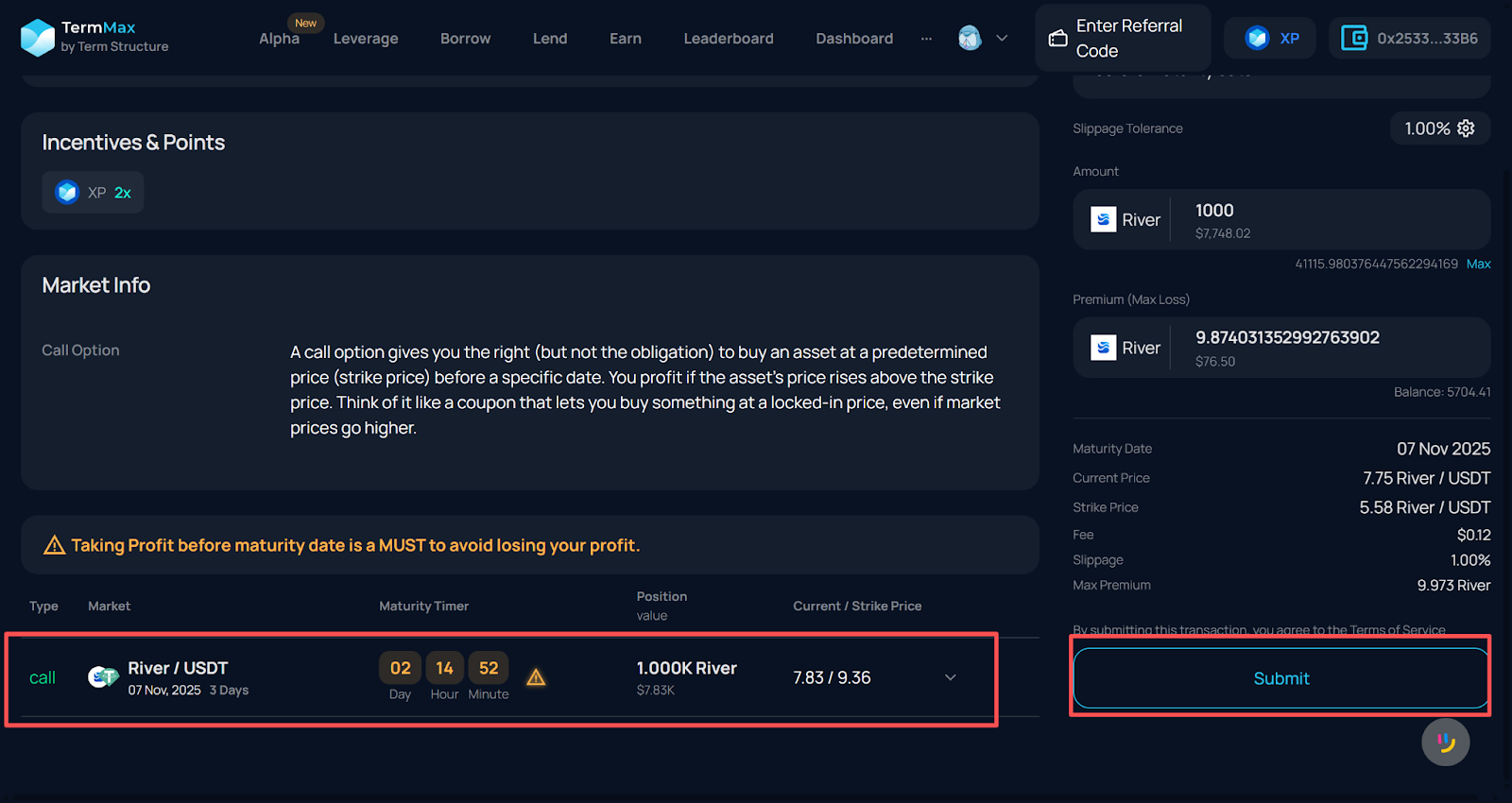Click the floating round help widget icon

tap(1445, 742)
